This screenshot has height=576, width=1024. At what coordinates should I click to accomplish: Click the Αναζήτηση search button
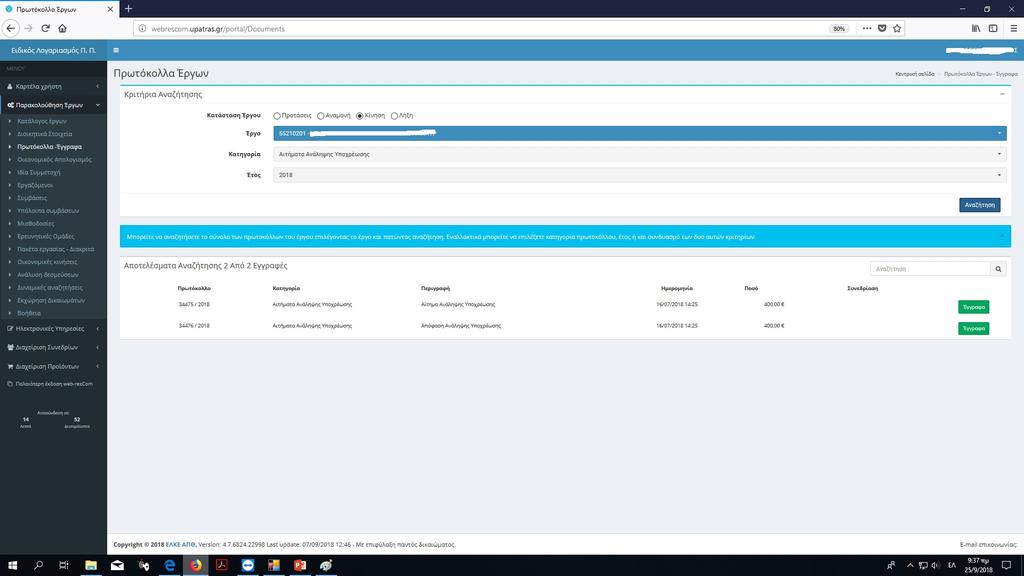pos(980,205)
